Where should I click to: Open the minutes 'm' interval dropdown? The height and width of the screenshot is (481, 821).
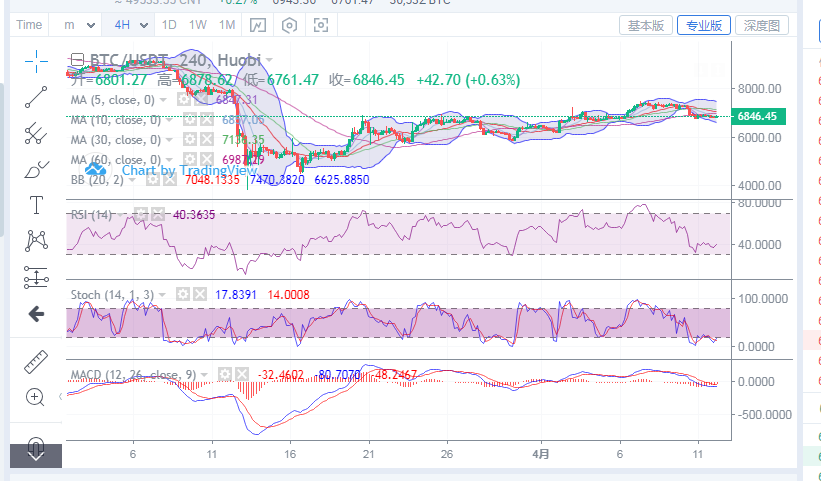coord(76,25)
